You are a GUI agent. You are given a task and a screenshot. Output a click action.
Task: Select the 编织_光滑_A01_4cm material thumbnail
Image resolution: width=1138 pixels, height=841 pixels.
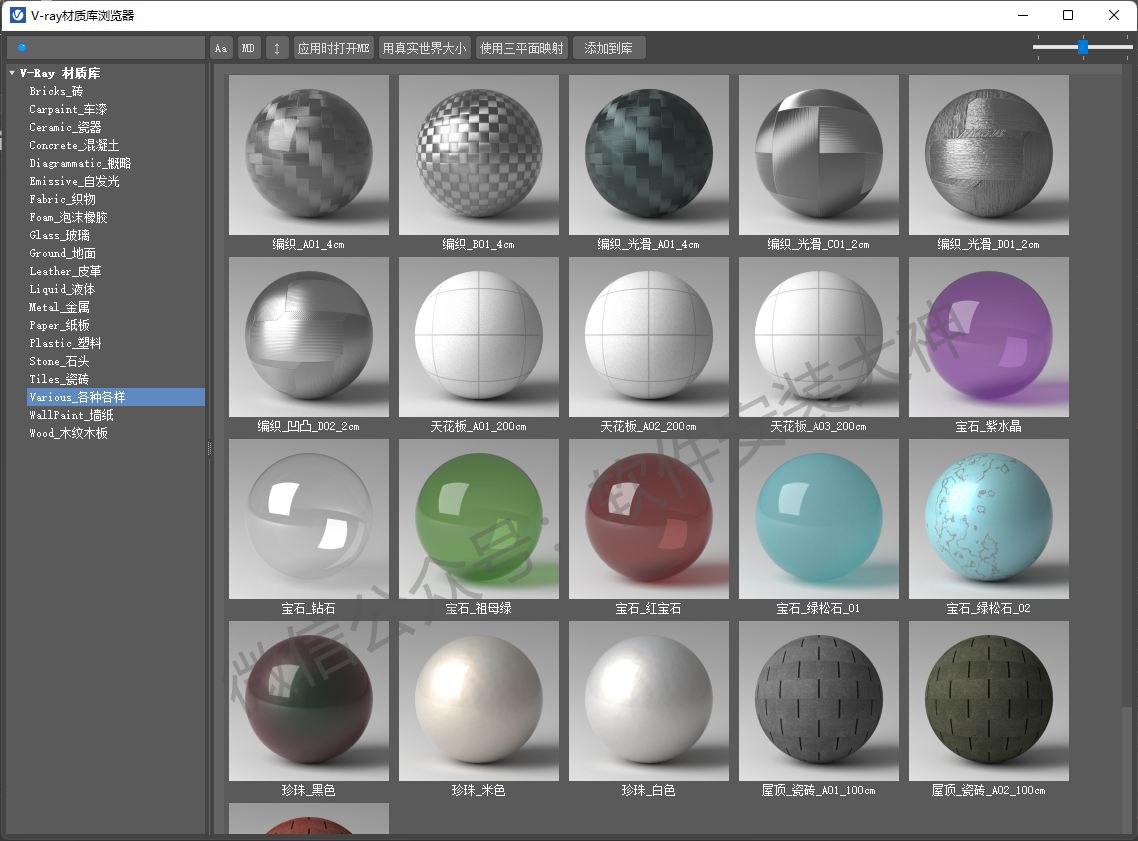(x=648, y=155)
